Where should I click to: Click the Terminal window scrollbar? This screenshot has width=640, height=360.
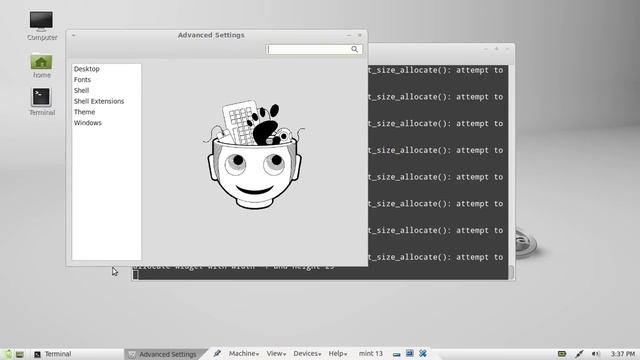point(511,171)
